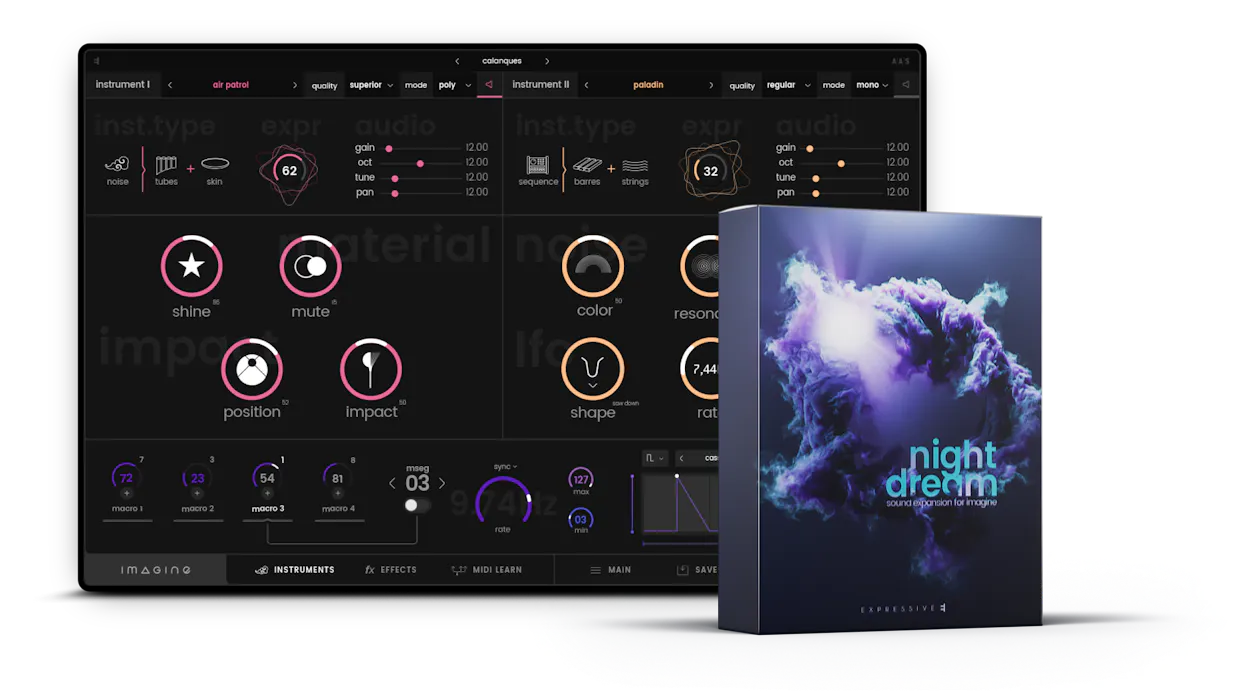Toggle the mseg 03 on/off switch

[x=417, y=506]
